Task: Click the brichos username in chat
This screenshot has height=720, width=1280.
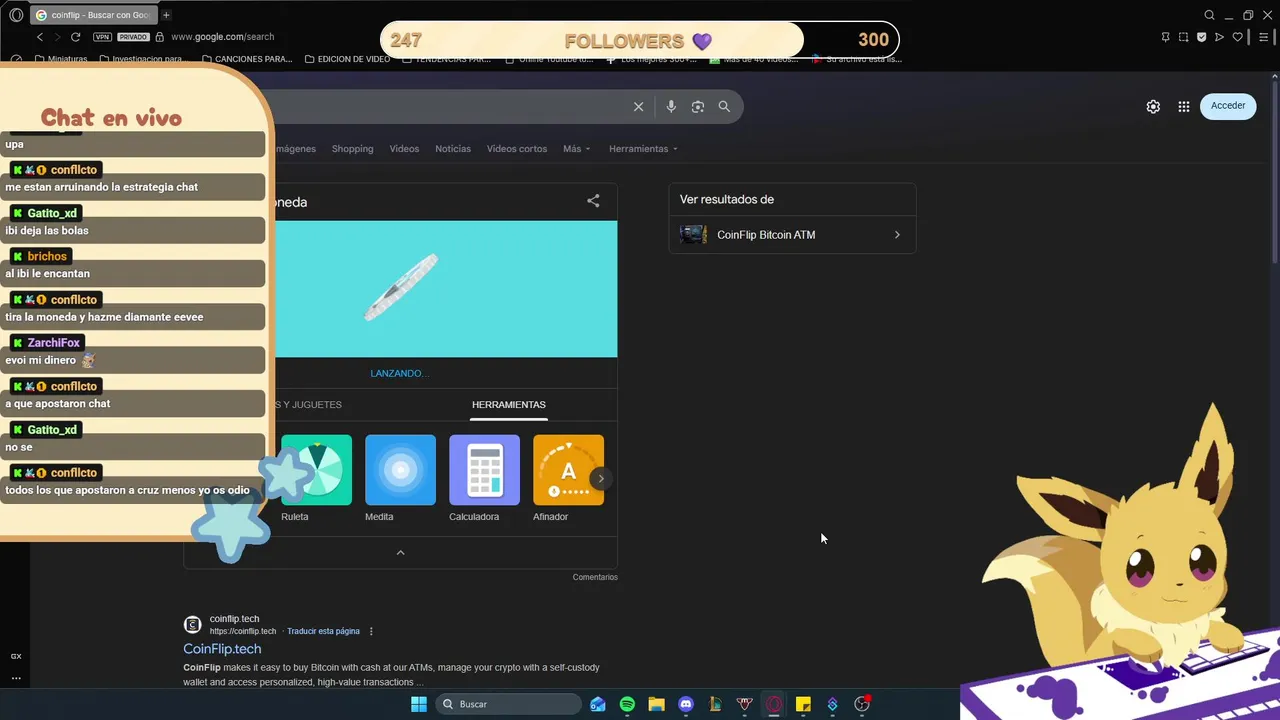Action: point(47,257)
